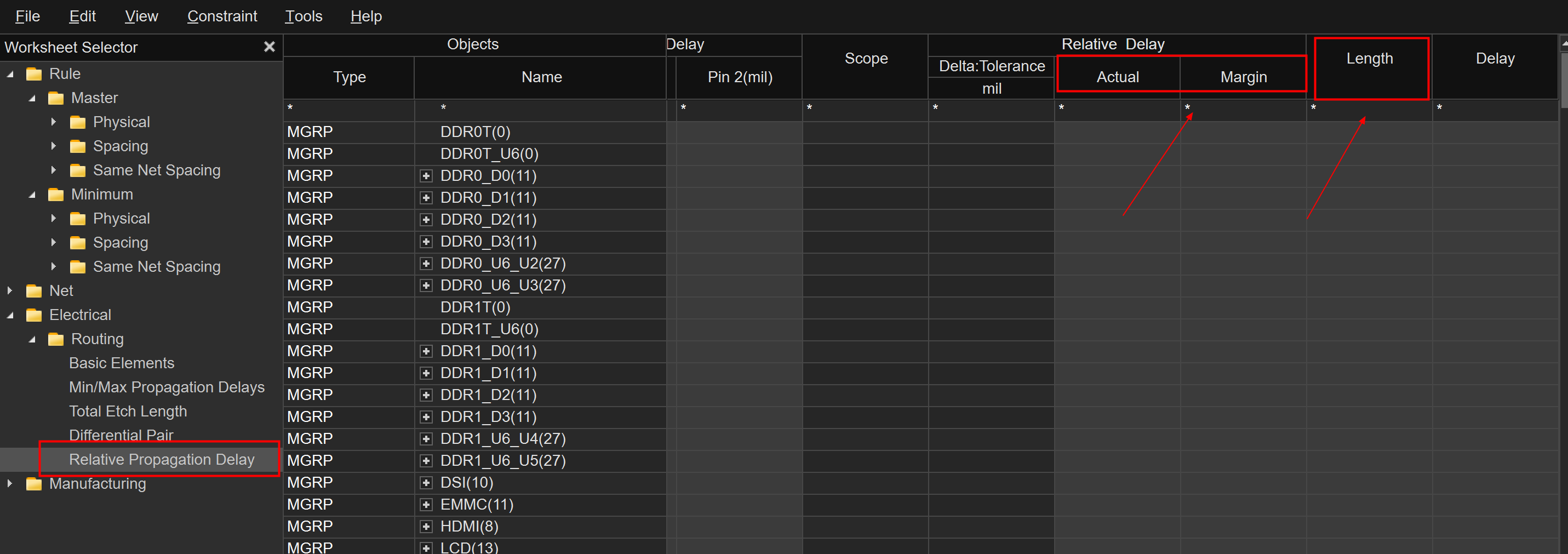Expand the Net tree node arrow
1568x554 pixels.
[x=10, y=290]
